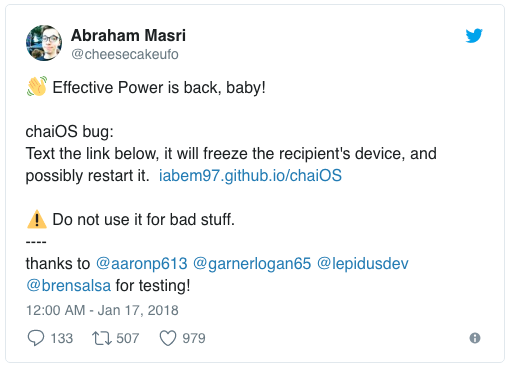Viewport: 513px width, 368px height.
Task: Open the Abraham Masri display name
Action: (128, 35)
